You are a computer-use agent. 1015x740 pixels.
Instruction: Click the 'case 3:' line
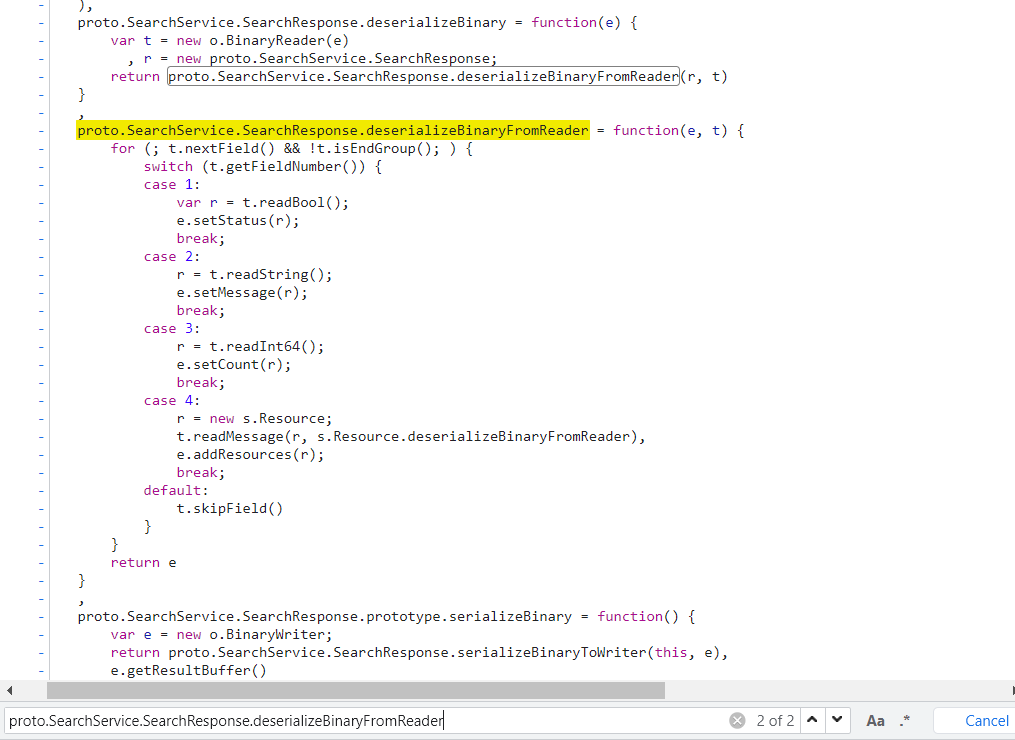pyautogui.click(x=172, y=328)
